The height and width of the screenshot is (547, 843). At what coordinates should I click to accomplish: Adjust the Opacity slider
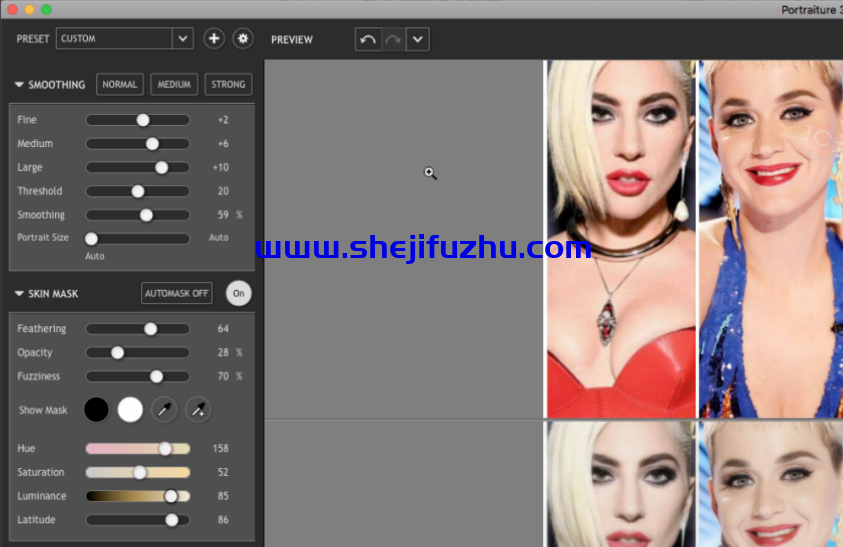pos(138,352)
